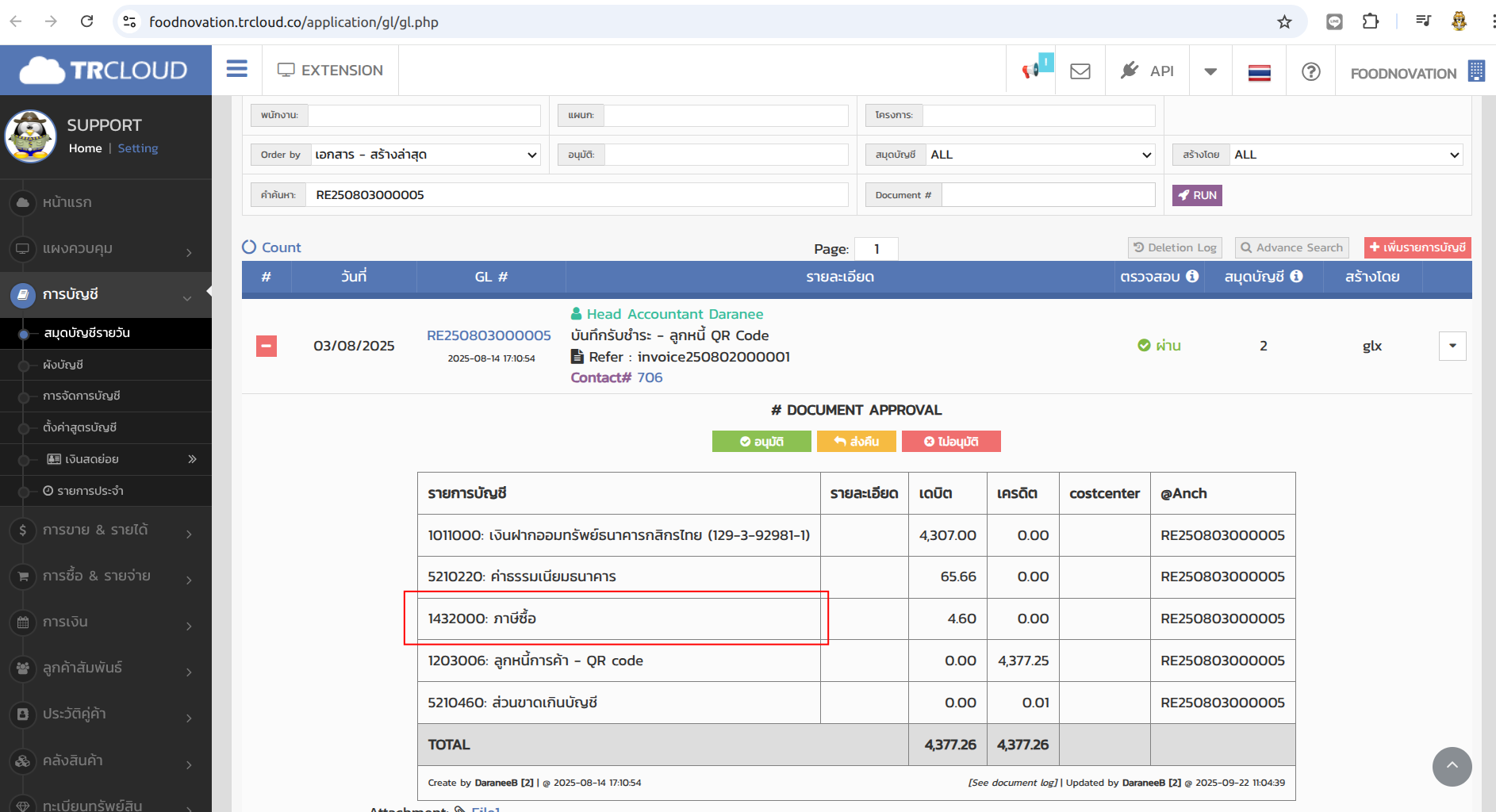Open the mail envelope icon
The width and height of the screenshot is (1496, 812).
tap(1080, 71)
